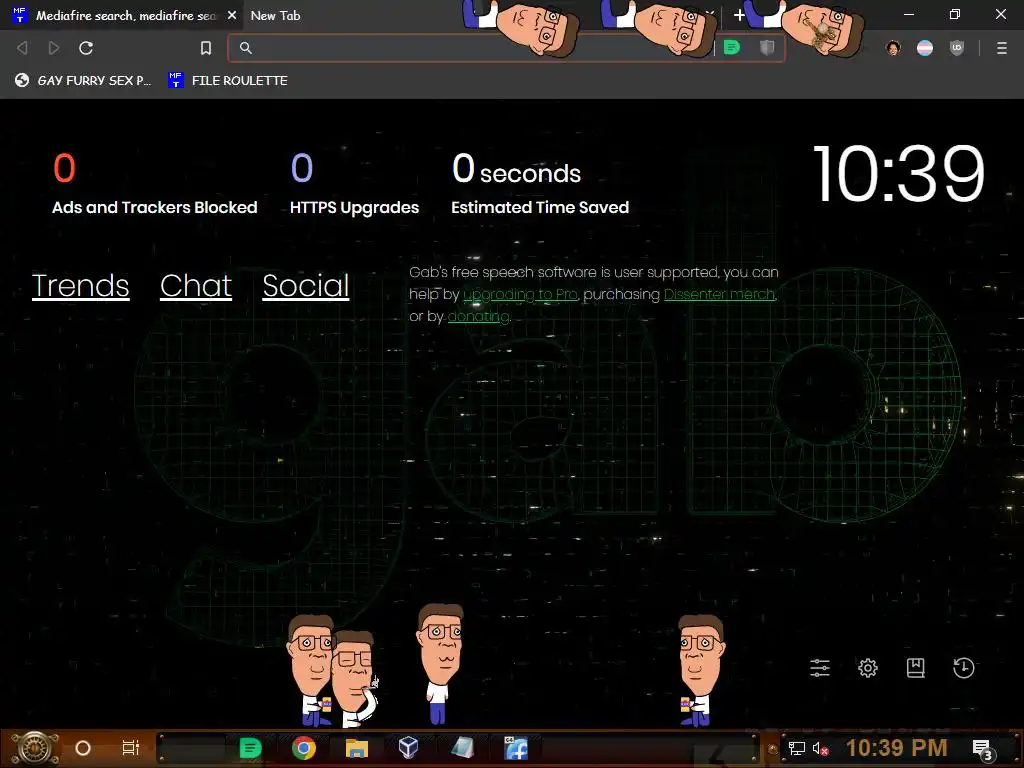Click the HTTPS Upgrades counter
Screen dimensions: 1024x768
click(355, 184)
